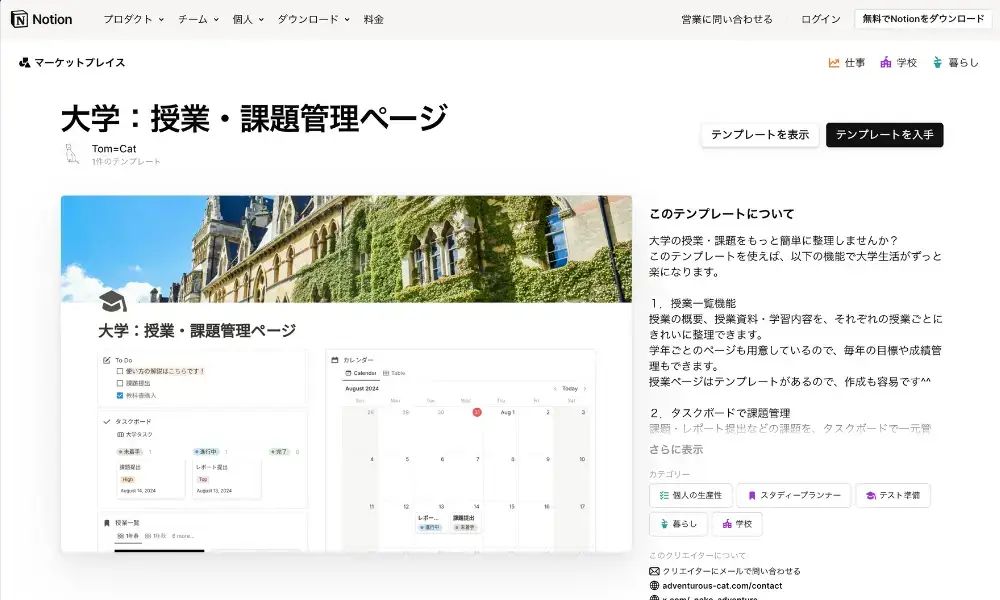Click the 完了 status column label
Image resolution: width=1000 pixels, height=600 pixels.
[279, 451]
